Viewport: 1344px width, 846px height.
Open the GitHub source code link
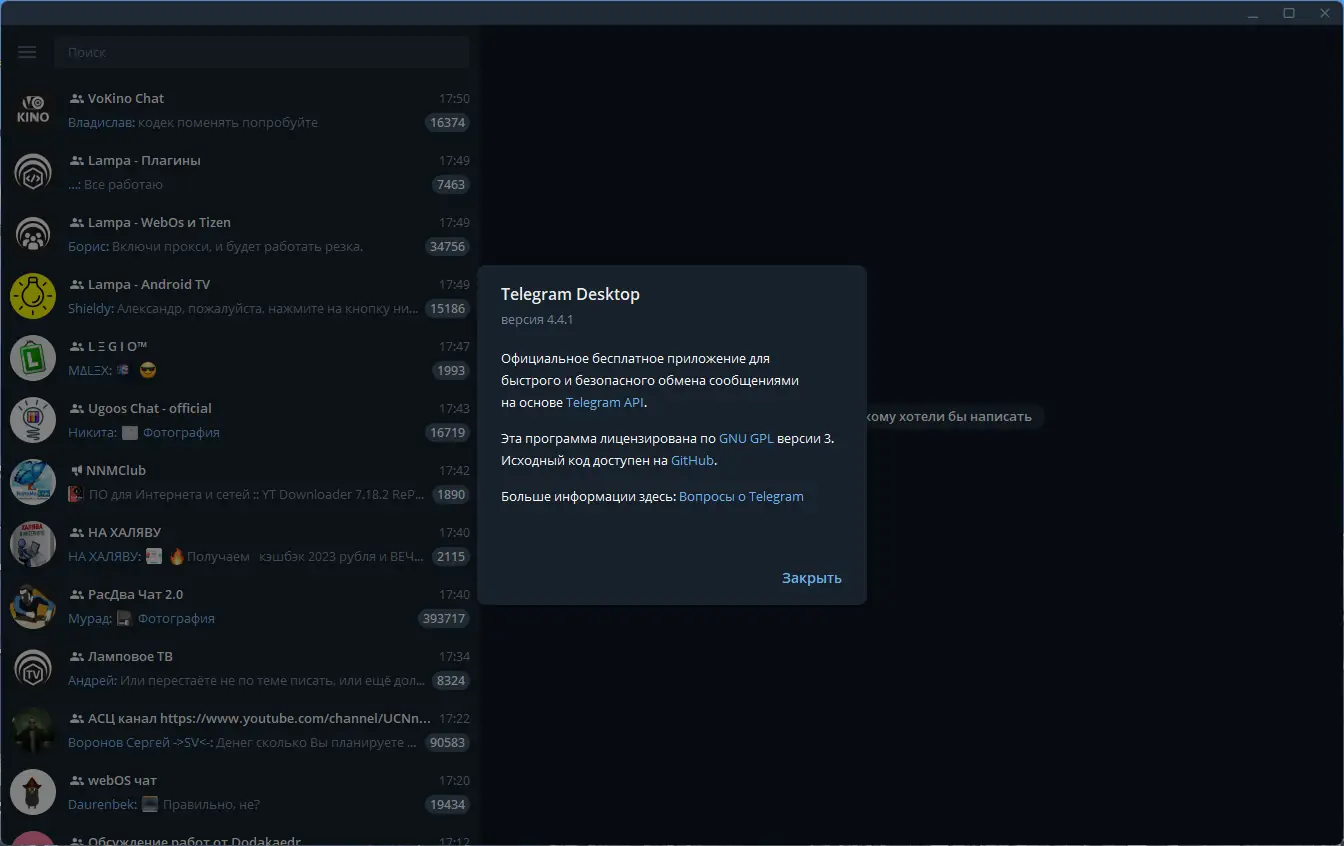[692, 460]
